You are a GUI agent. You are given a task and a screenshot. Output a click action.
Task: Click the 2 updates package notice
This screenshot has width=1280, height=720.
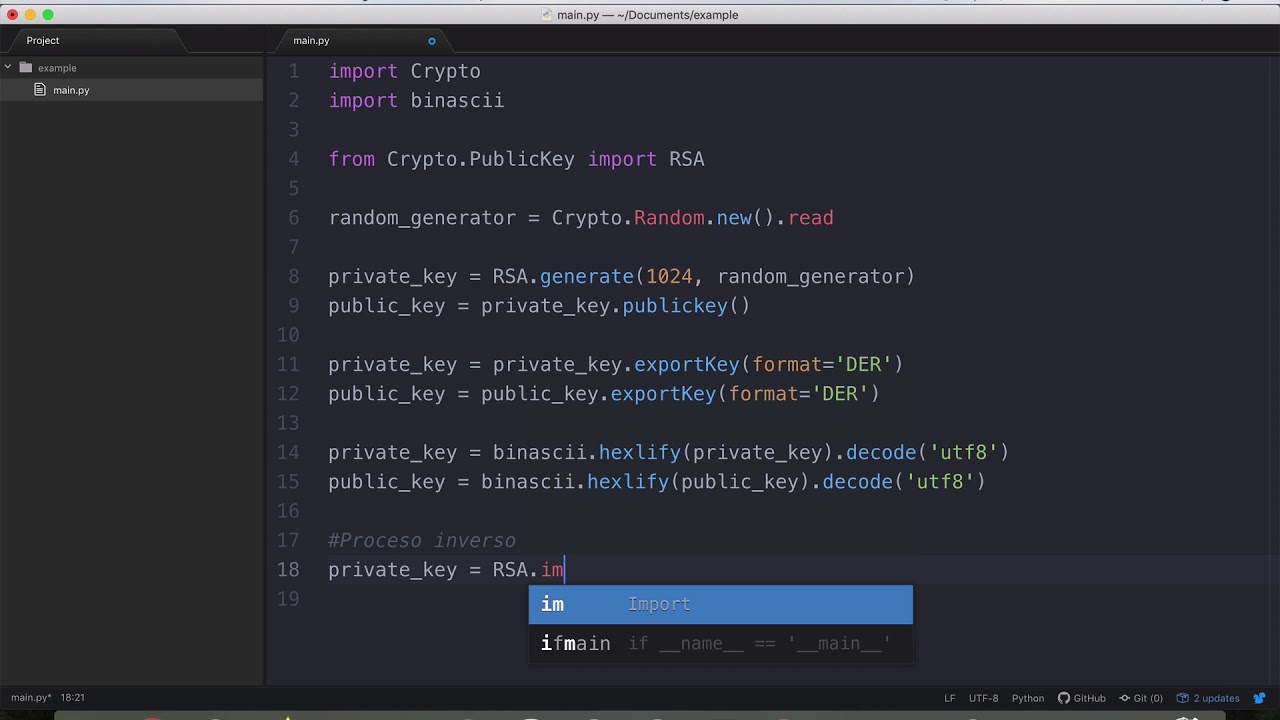(1208, 698)
